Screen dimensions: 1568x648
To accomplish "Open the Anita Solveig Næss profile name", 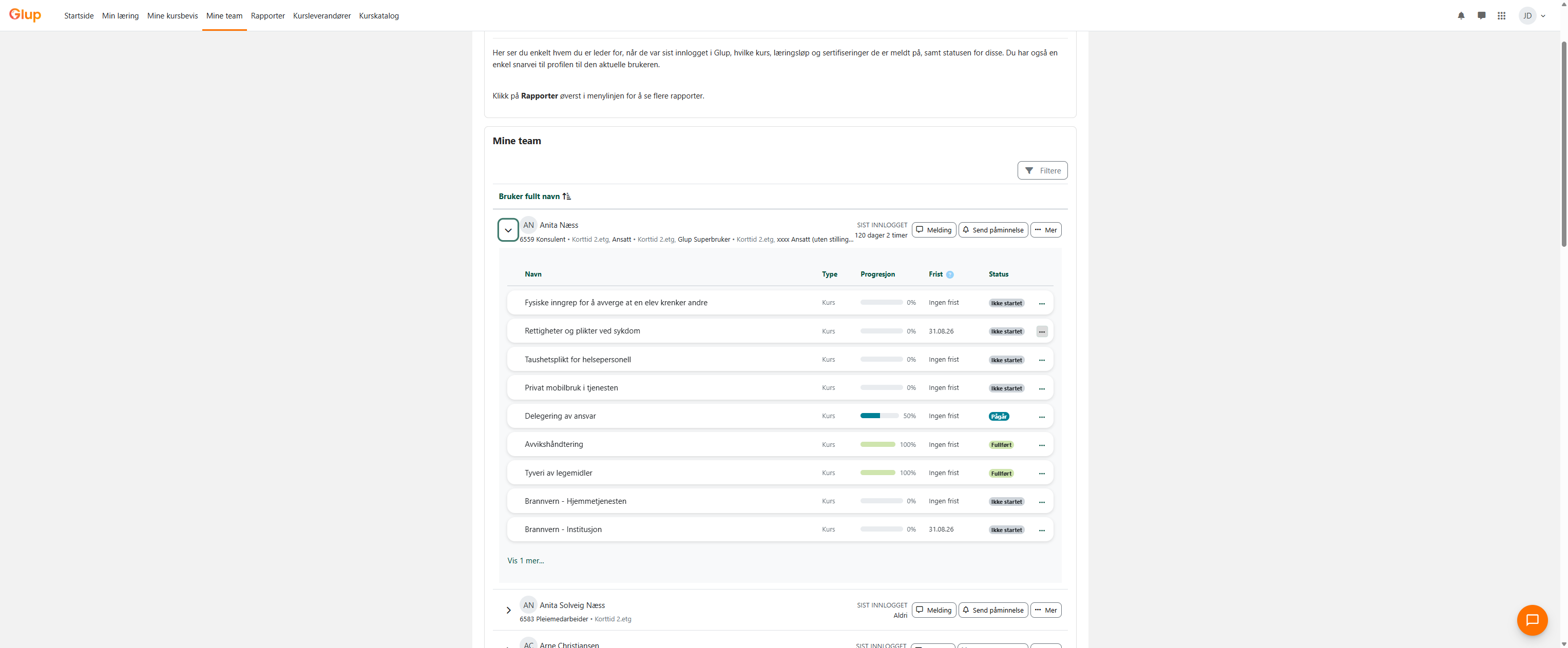I will coord(572,605).
